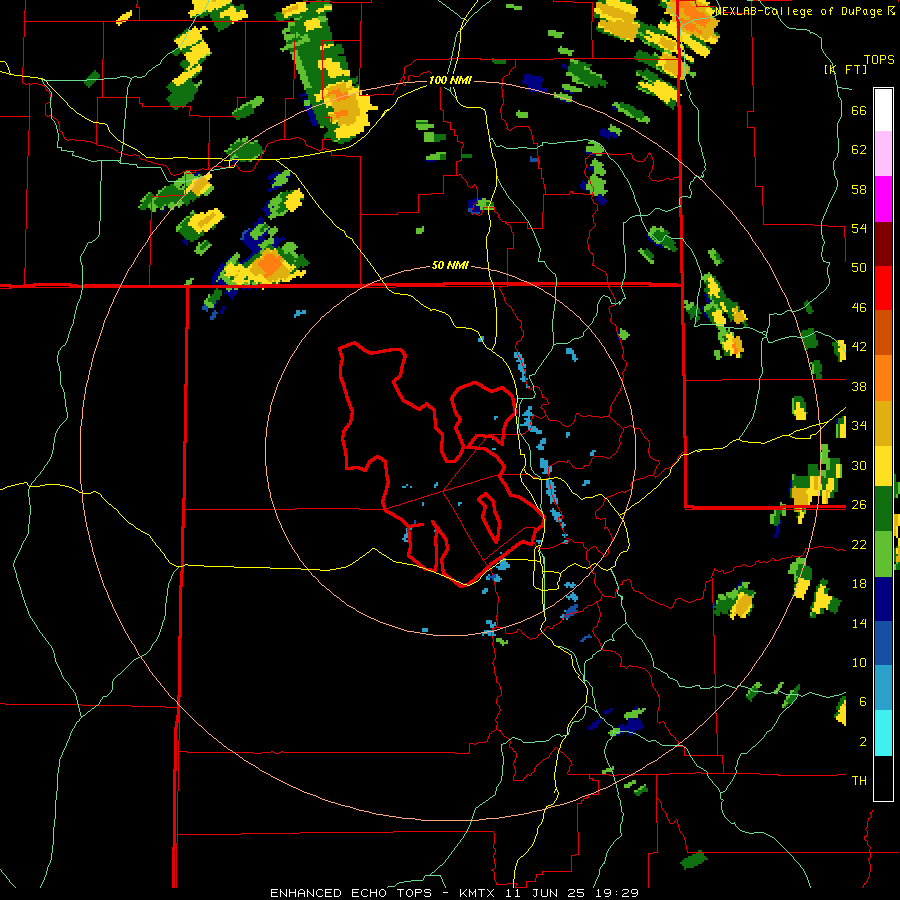Viewport: 900px width, 900px height.
Task: Click the "50" legend value
Action: click(x=859, y=268)
